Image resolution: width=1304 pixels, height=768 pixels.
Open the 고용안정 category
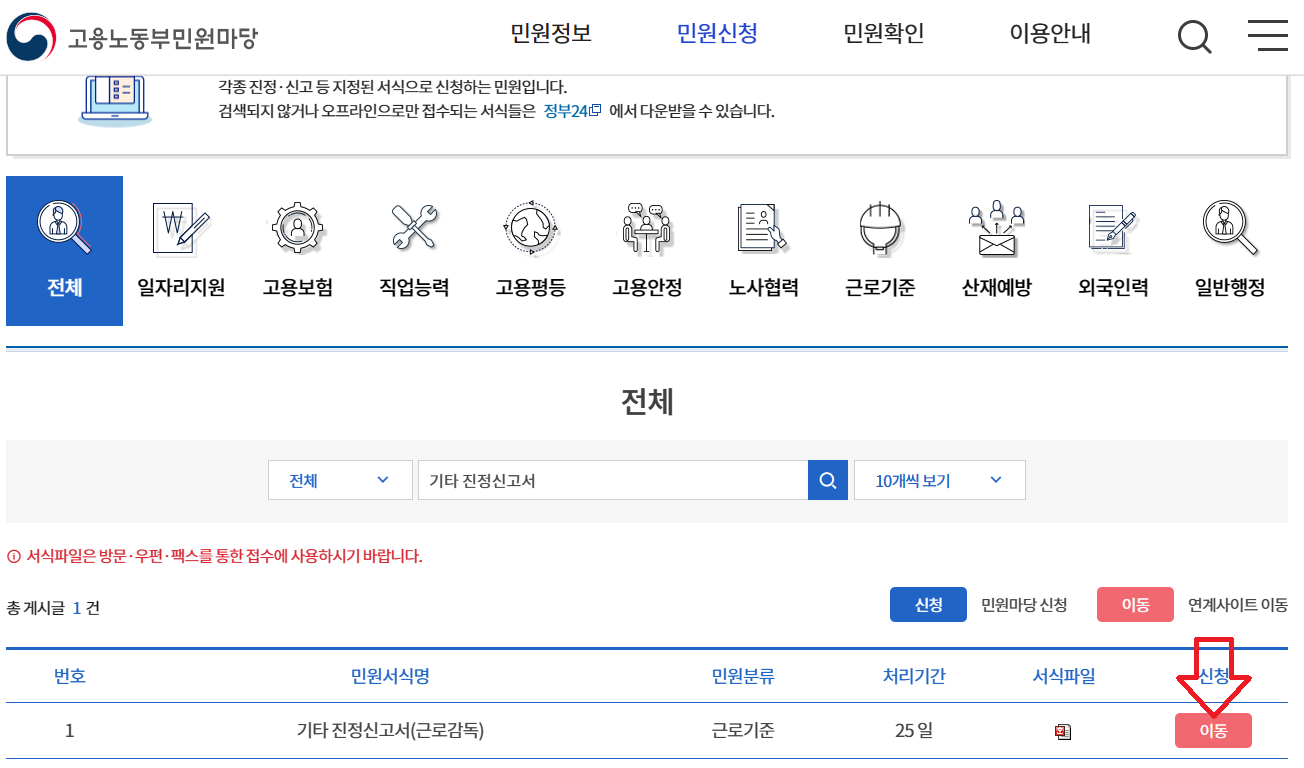point(646,245)
